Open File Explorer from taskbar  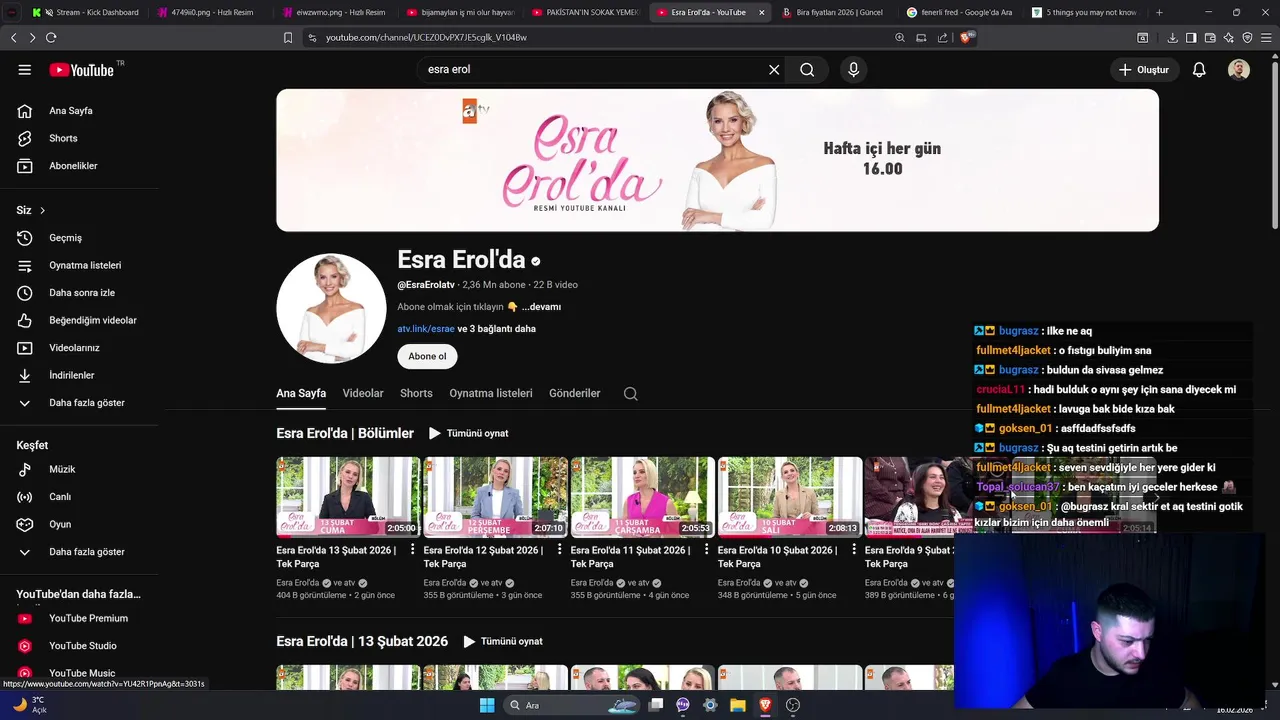click(738, 705)
